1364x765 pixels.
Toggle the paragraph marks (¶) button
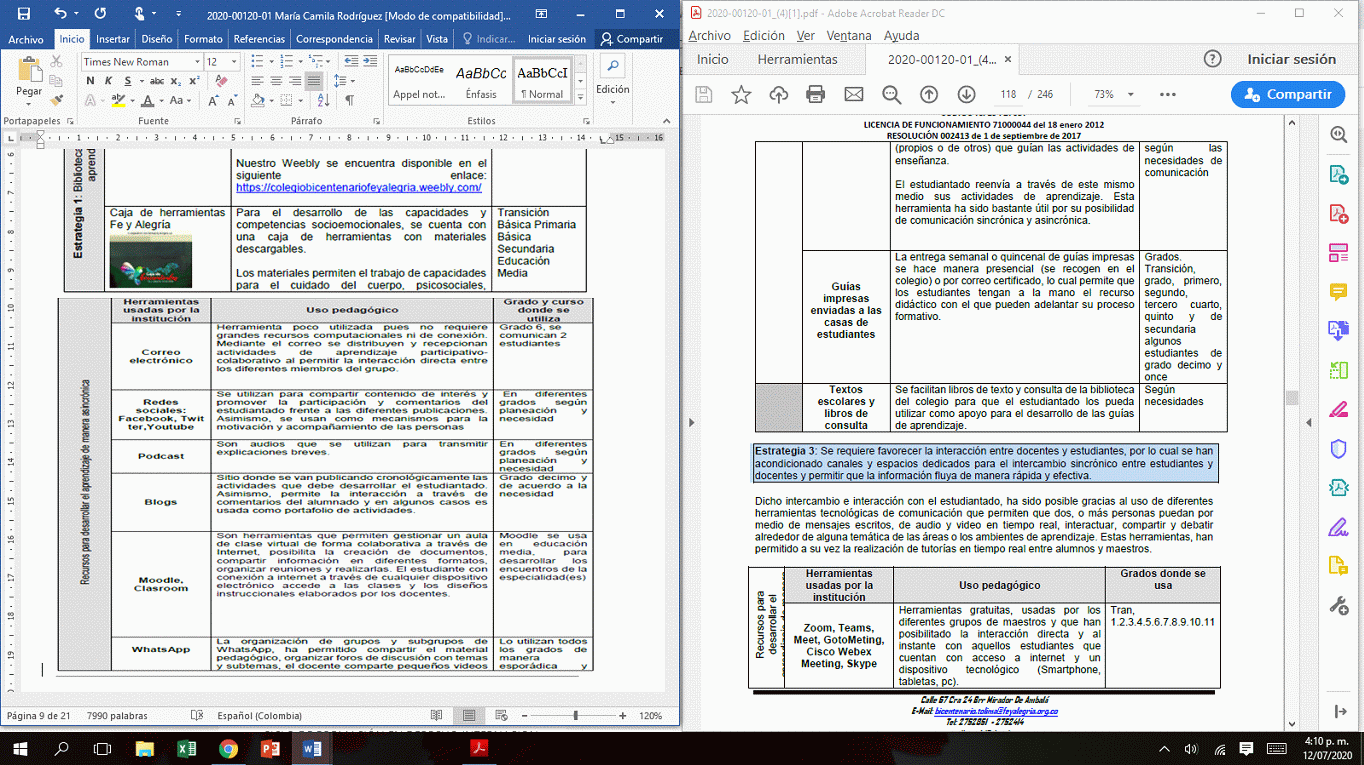tap(349, 100)
